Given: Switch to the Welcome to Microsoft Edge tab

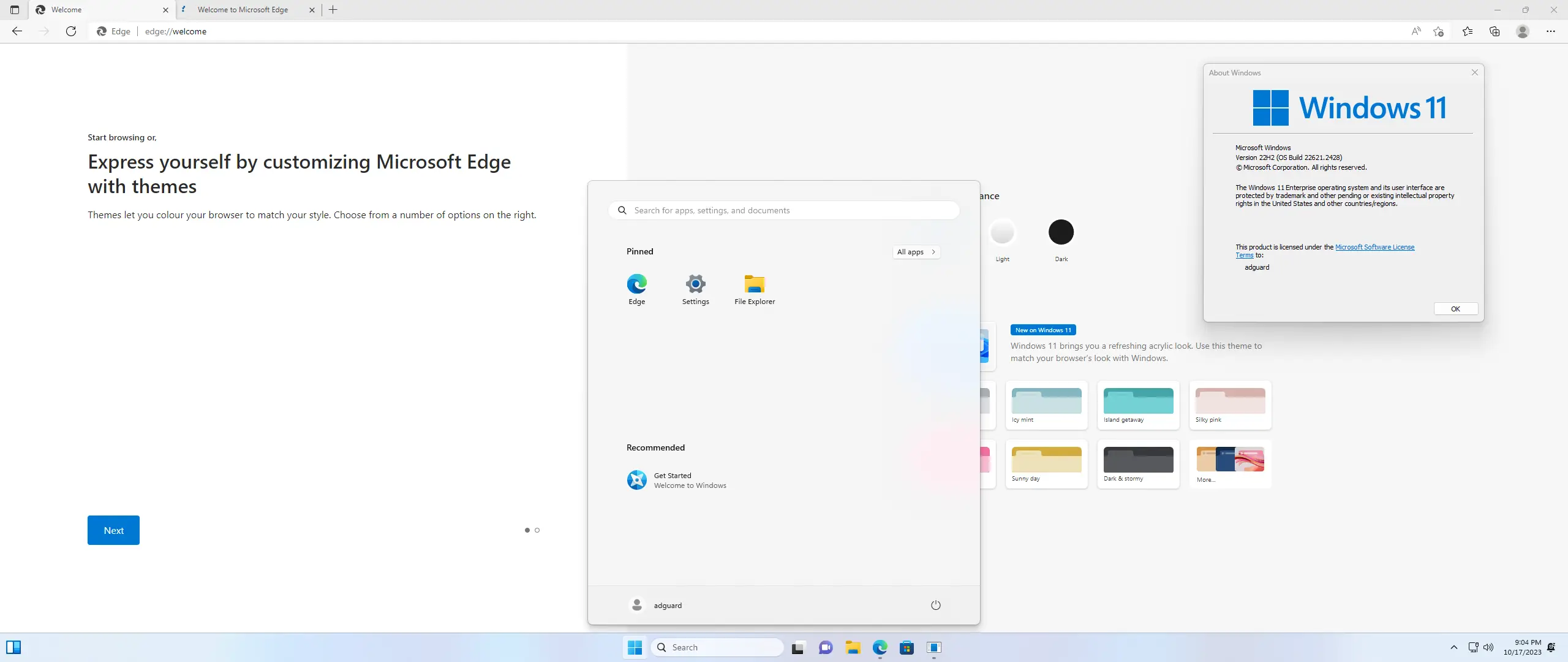Looking at the screenshot, I should [245, 10].
